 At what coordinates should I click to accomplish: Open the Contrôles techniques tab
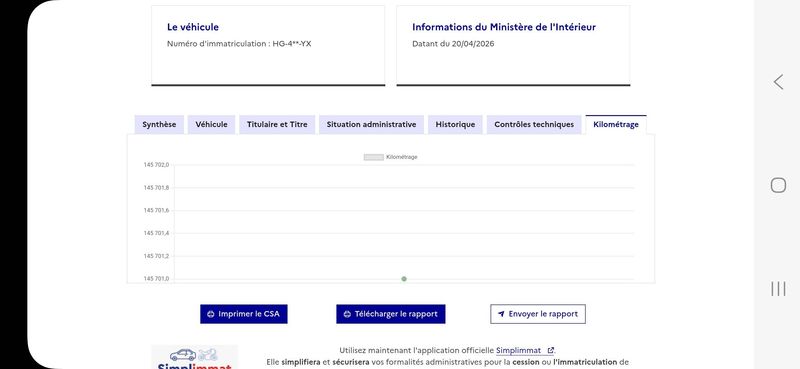[x=534, y=125]
